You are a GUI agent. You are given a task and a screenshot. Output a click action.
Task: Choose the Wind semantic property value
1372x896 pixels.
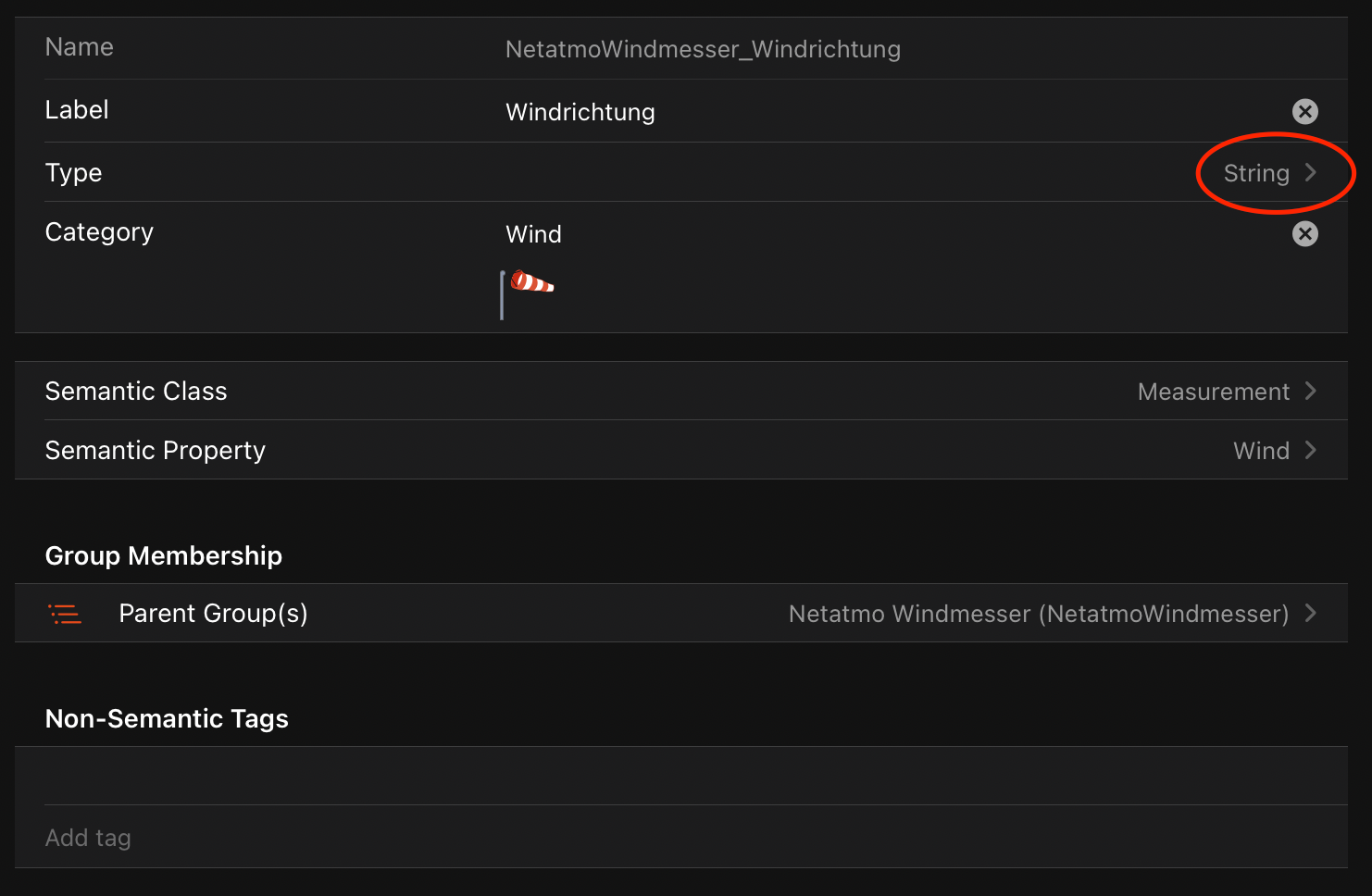(1261, 451)
